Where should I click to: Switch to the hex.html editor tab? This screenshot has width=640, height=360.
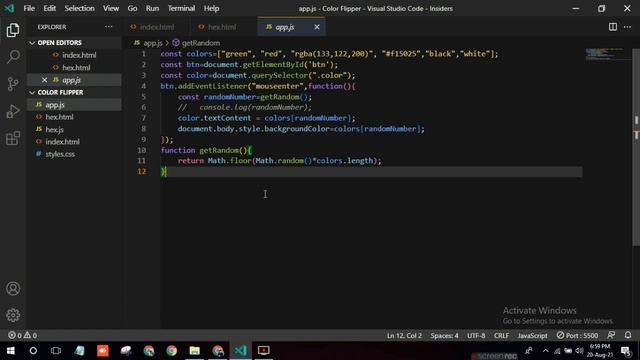tap(223, 27)
